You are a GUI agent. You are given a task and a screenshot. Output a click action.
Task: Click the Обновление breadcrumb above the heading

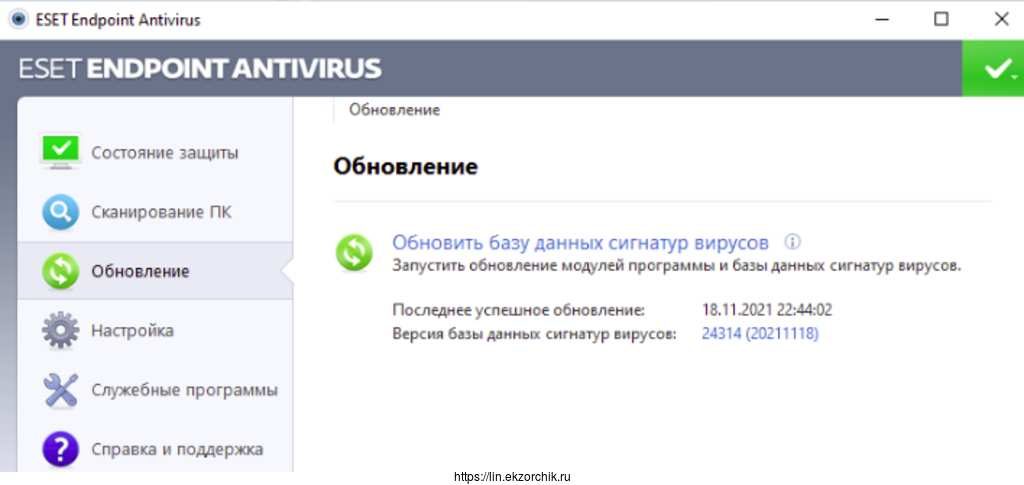[x=394, y=110]
